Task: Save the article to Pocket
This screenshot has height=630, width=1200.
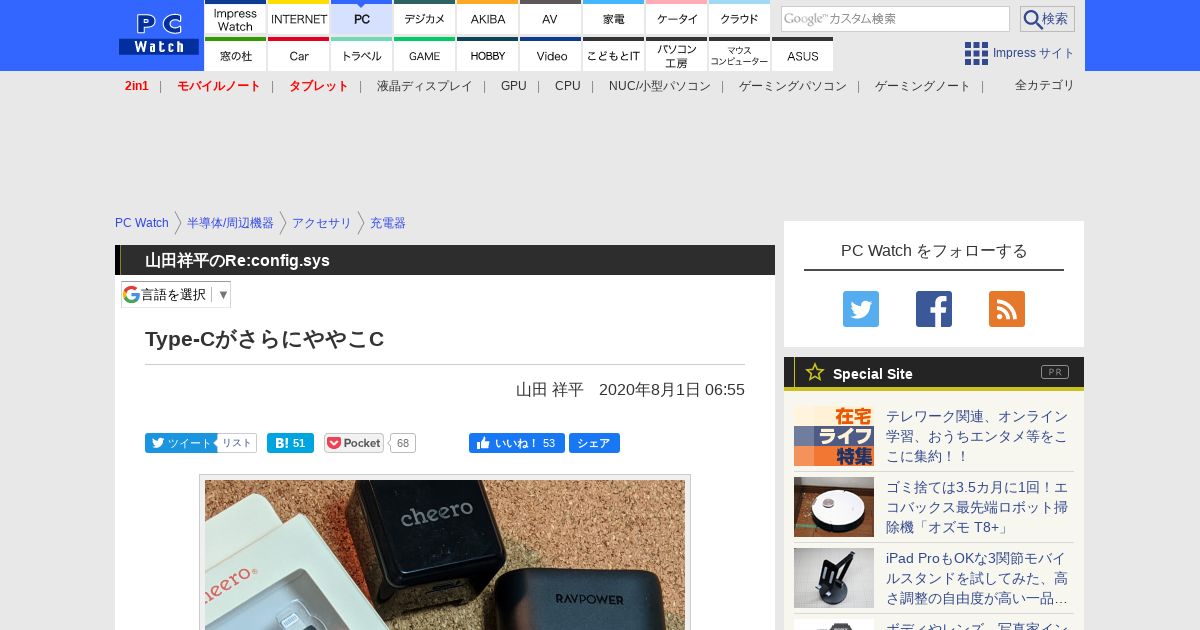Action: pyautogui.click(x=354, y=443)
